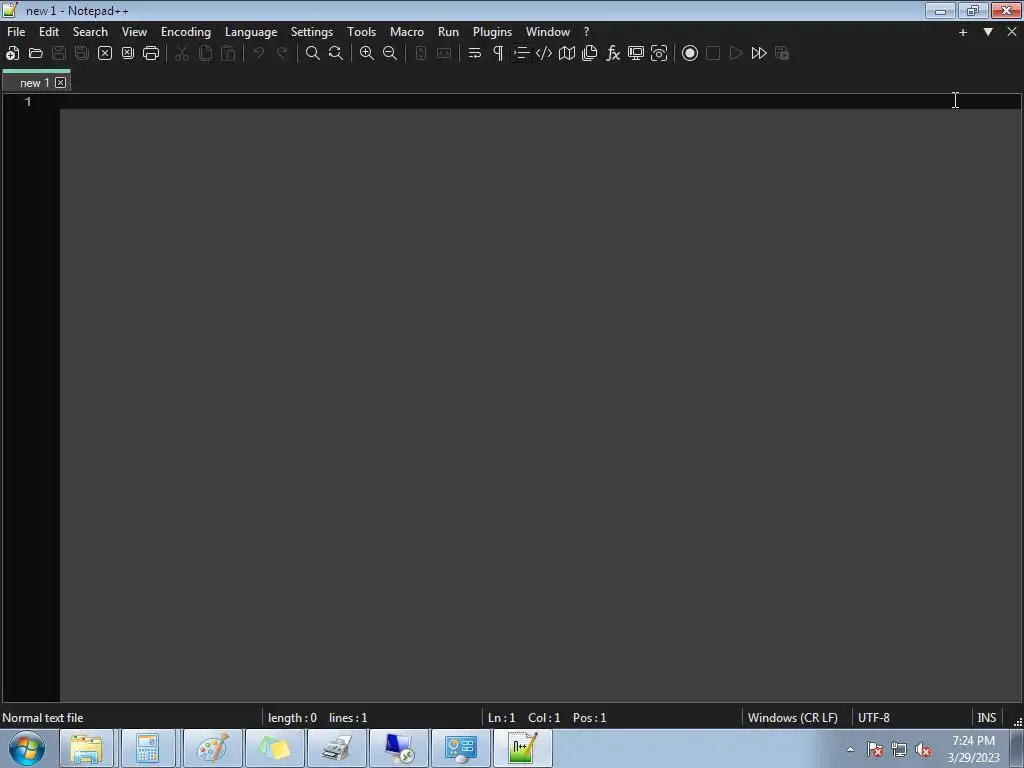This screenshot has width=1024, height=768.
Task: Toggle the INS insert mode indicator
Action: tap(987, 718)
